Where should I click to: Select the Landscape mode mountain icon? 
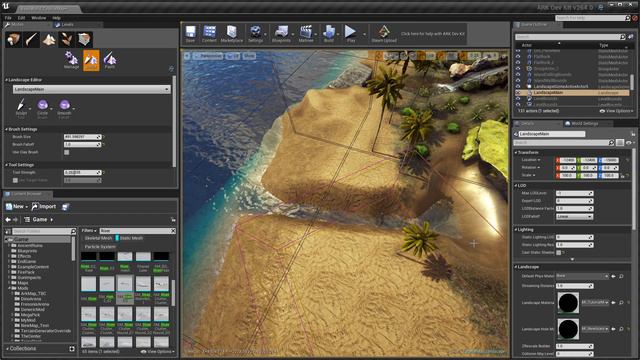[49, 40]
